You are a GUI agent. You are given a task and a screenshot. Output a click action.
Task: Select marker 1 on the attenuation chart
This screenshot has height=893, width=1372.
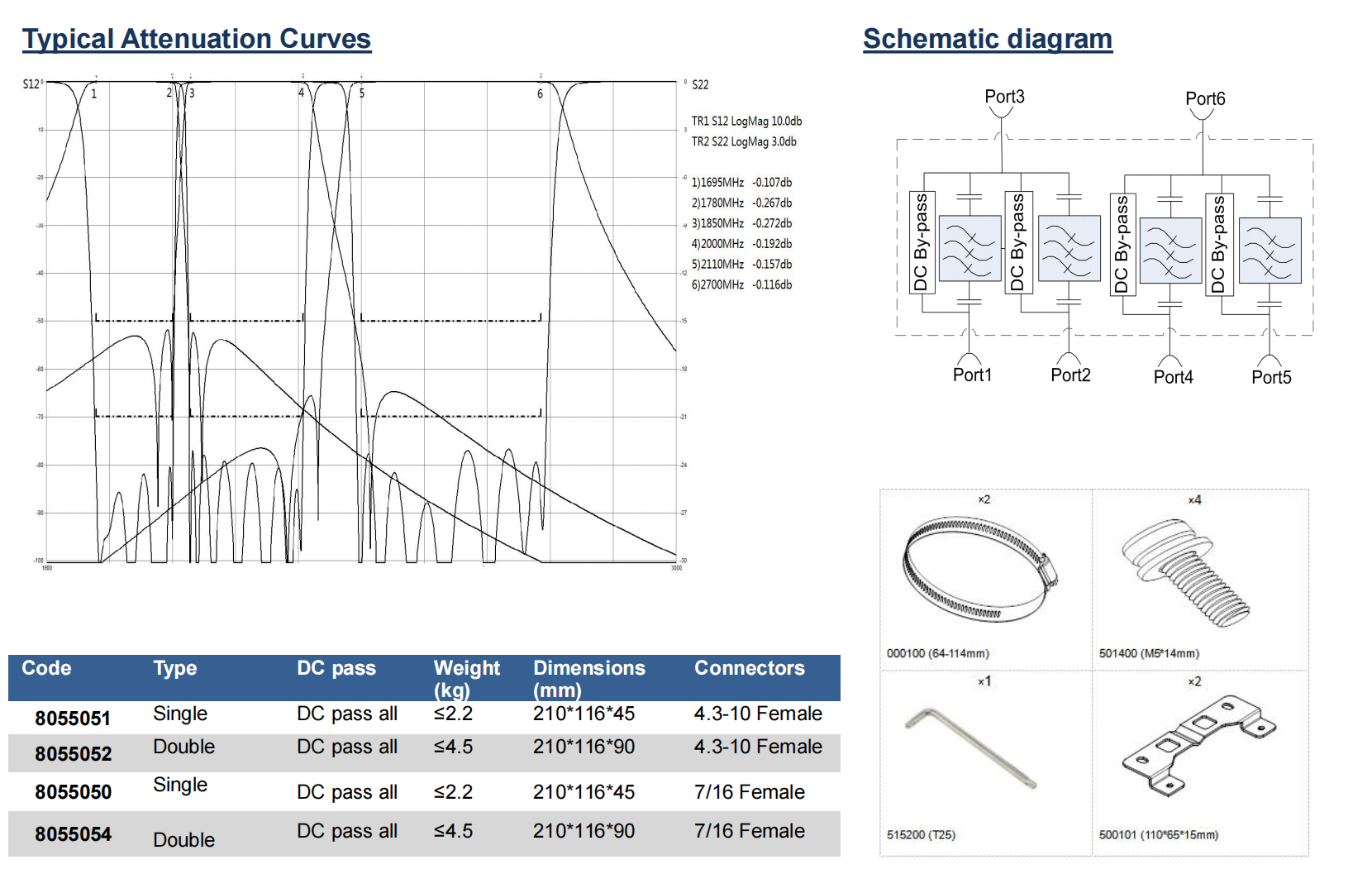(94, 93)
